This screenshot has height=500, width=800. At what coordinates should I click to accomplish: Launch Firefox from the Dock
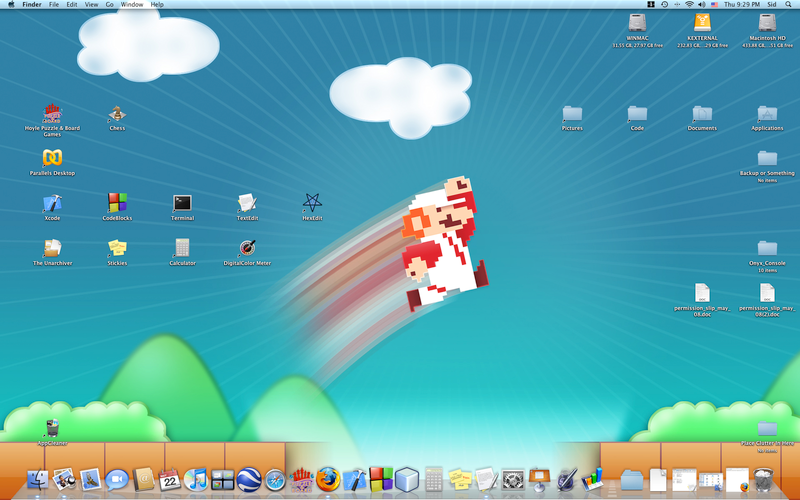[327, 480]
